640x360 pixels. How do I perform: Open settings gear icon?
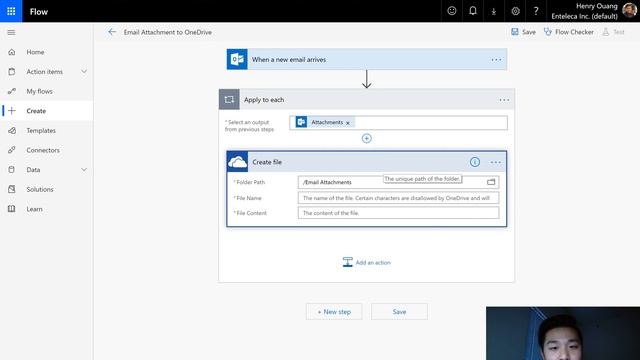516,11
